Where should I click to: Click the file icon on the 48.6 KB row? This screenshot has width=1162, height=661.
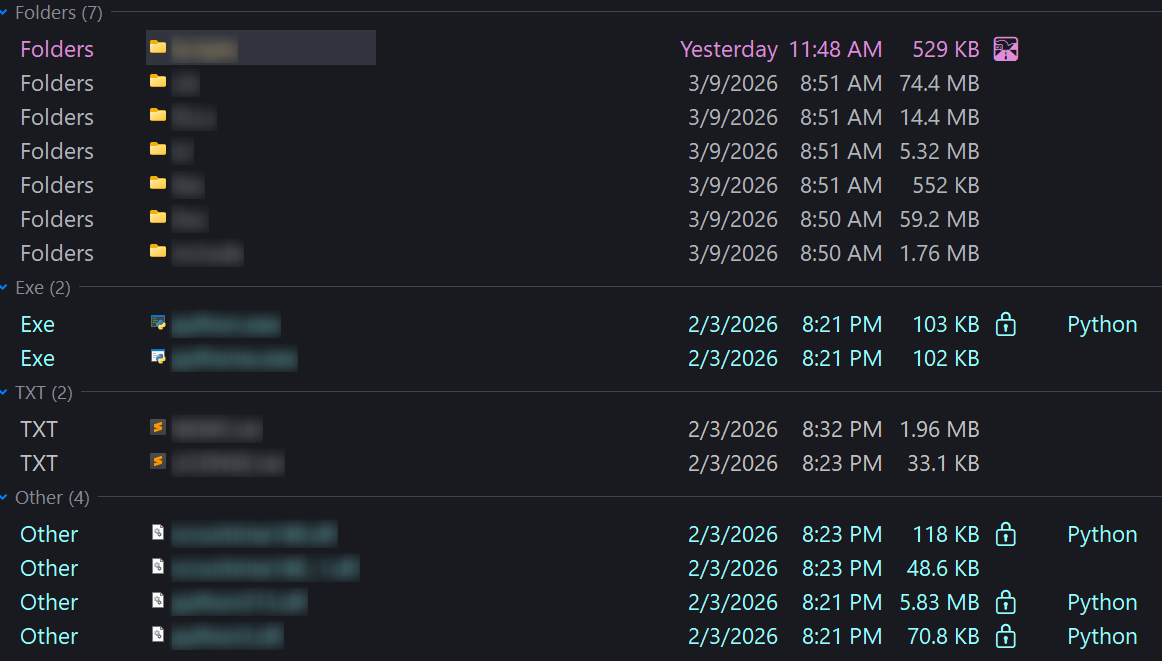(x=158, y=567)
